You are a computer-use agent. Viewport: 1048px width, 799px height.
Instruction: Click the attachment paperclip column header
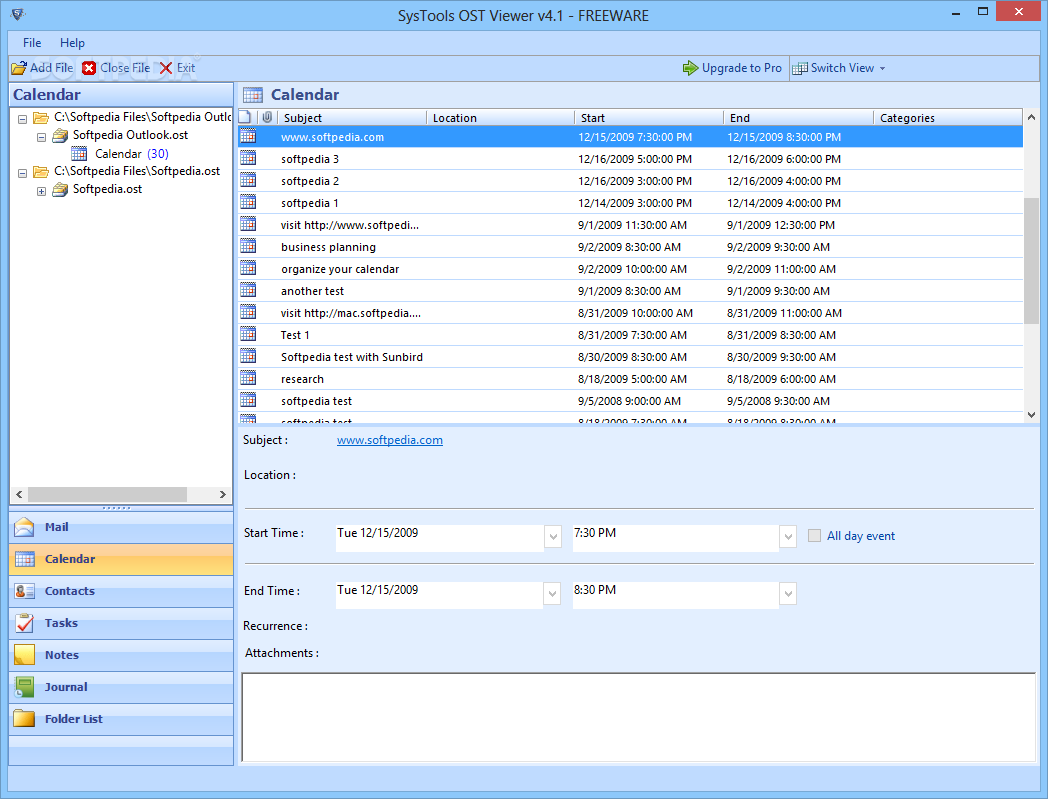(x=267, y=118)
